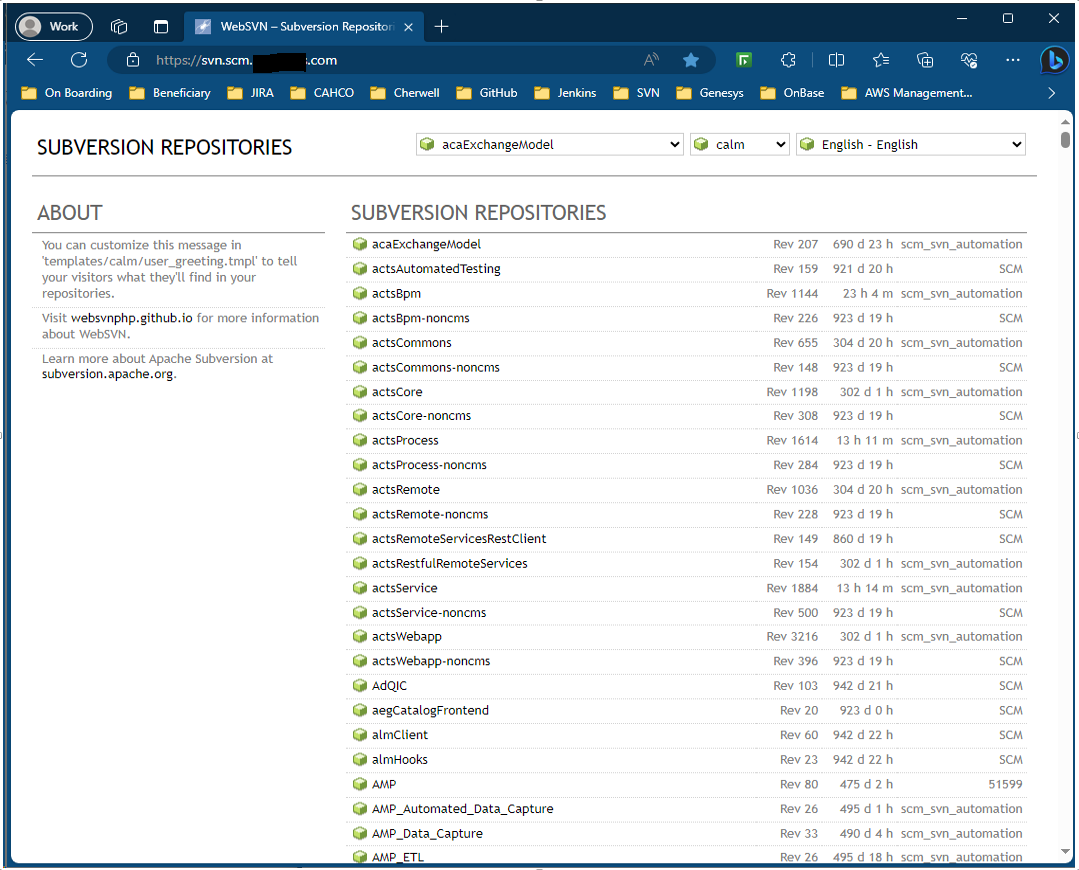
Task: Open the green extension icon in toolbar
Action: [x=744, y=60]
